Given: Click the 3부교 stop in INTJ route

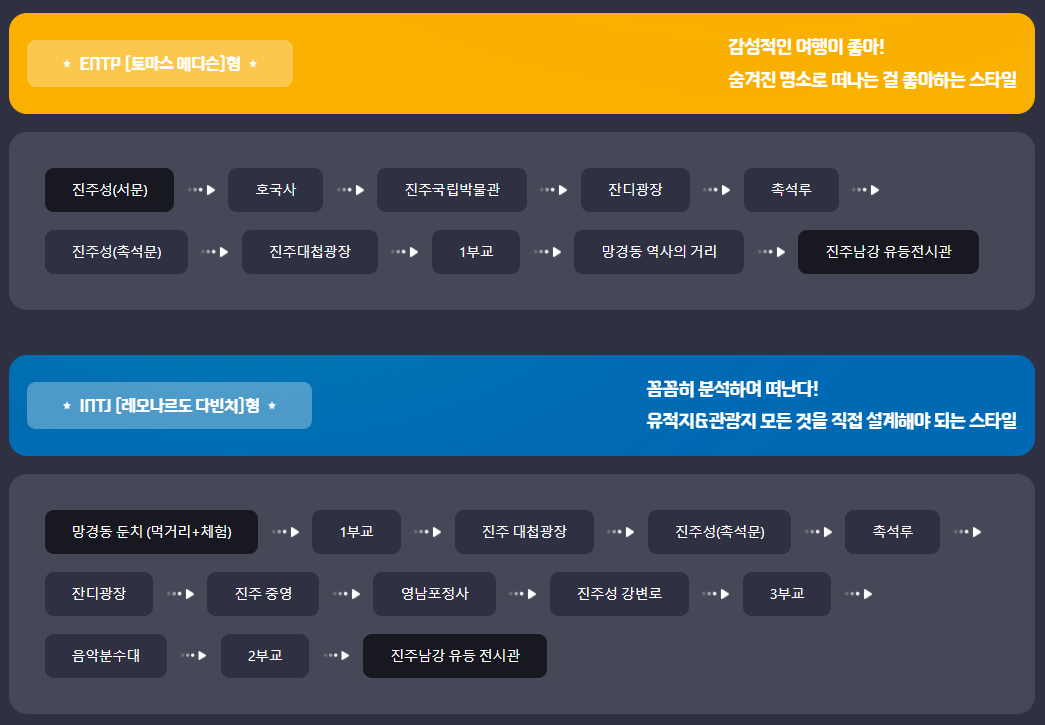Looking at the screenshot, I should tap(787, 594).
